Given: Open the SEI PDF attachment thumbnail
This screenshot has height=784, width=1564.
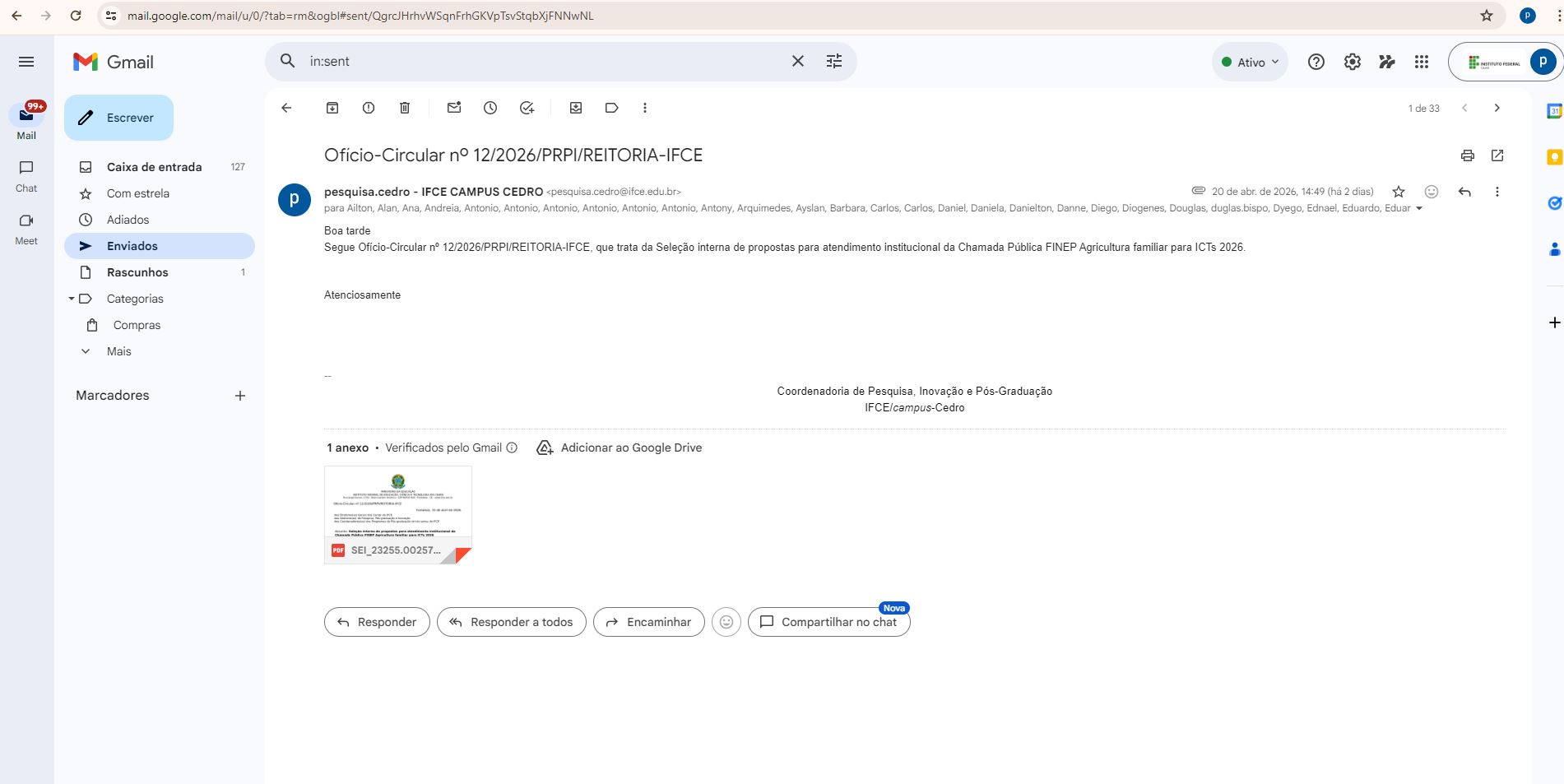Looking at the screenshot, I should click(x=398, y=514).
